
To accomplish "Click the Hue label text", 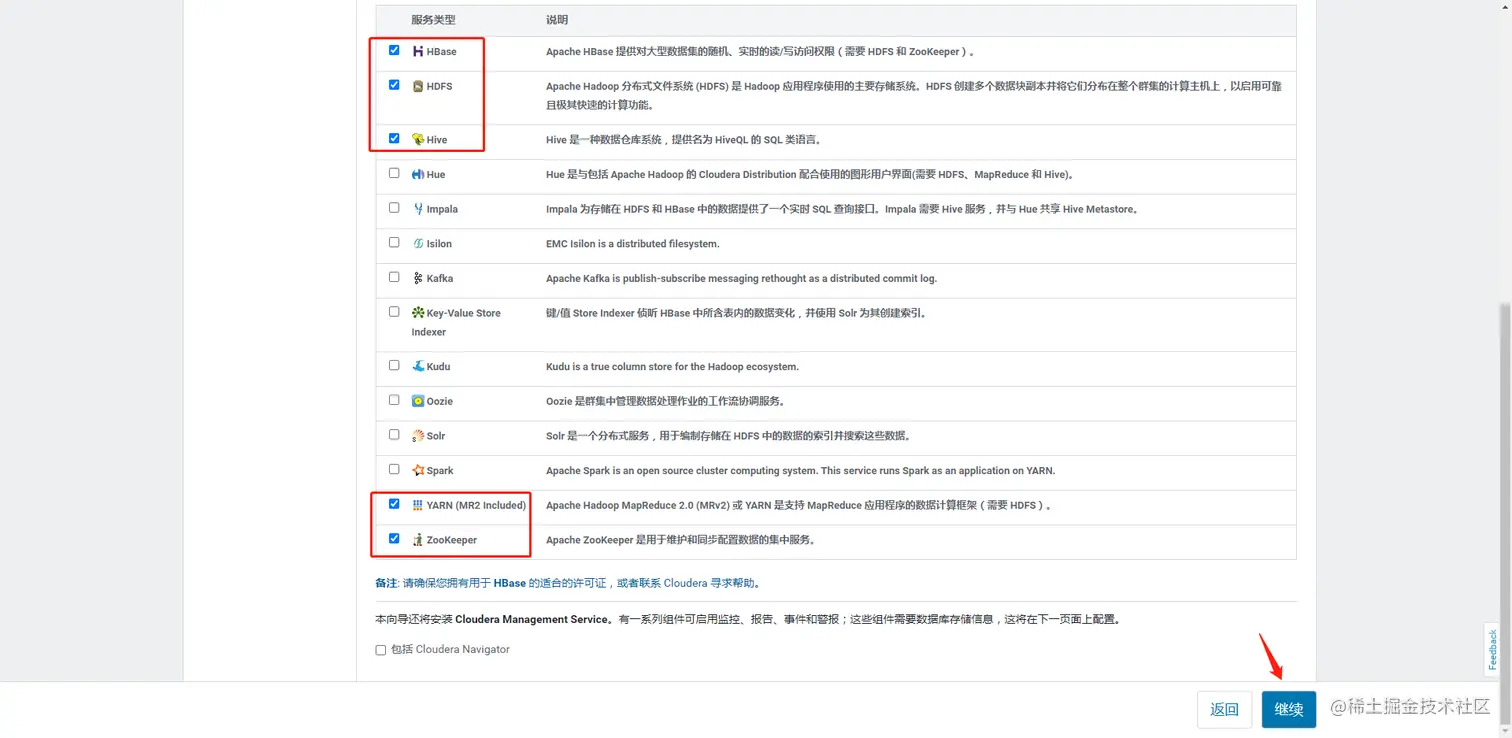I will 435,175.
